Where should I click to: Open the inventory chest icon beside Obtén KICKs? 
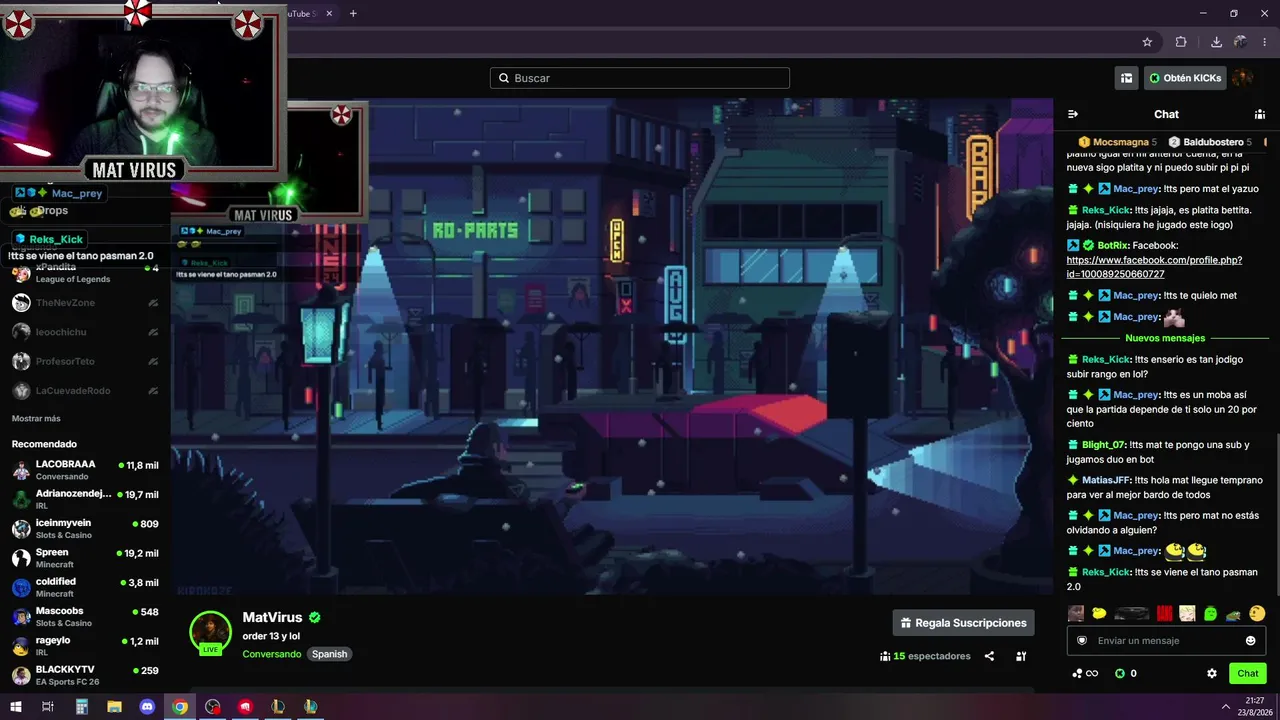click(x=1127, y=78)
